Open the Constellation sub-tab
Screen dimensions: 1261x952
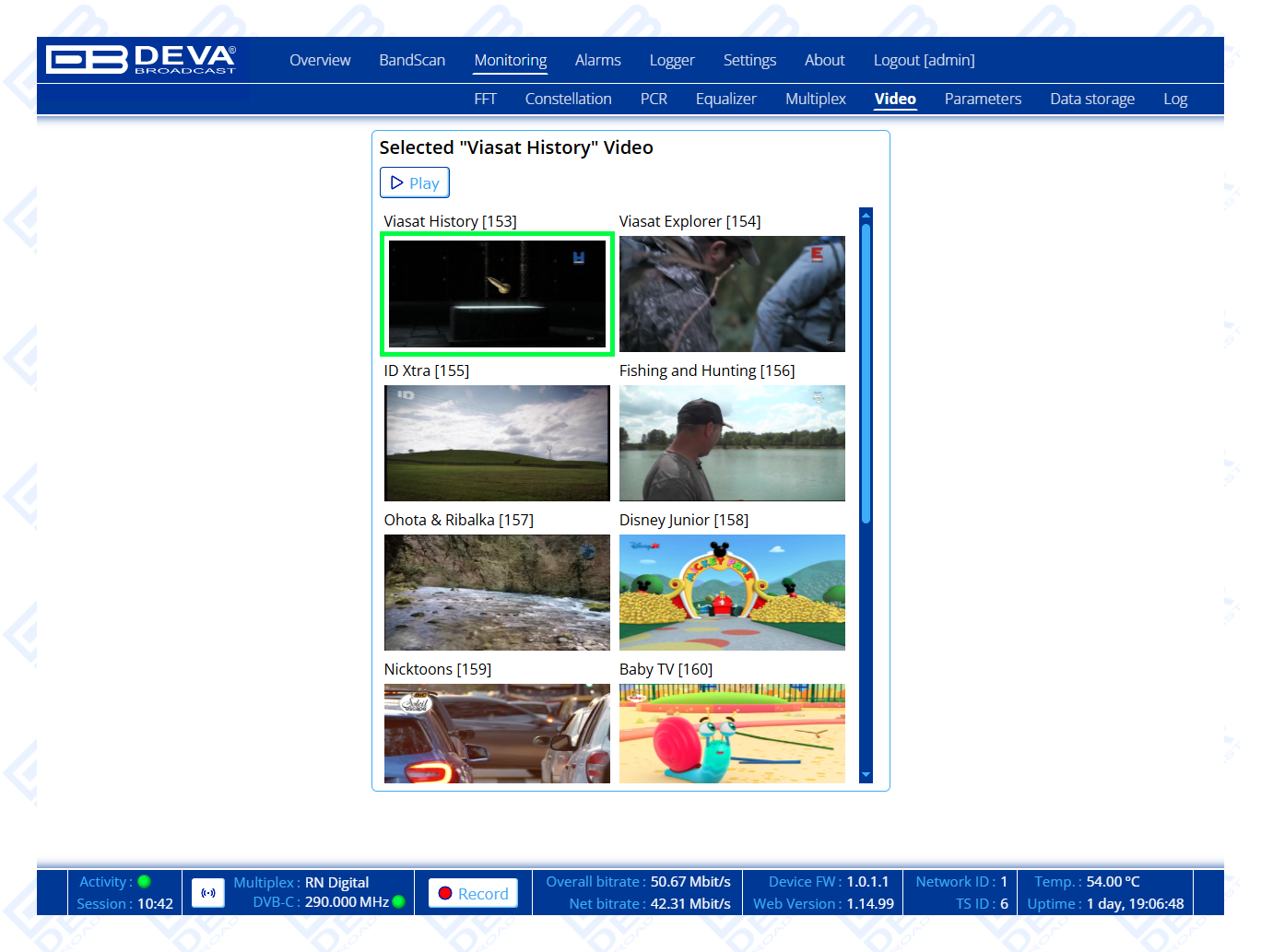tap(568, 99)
